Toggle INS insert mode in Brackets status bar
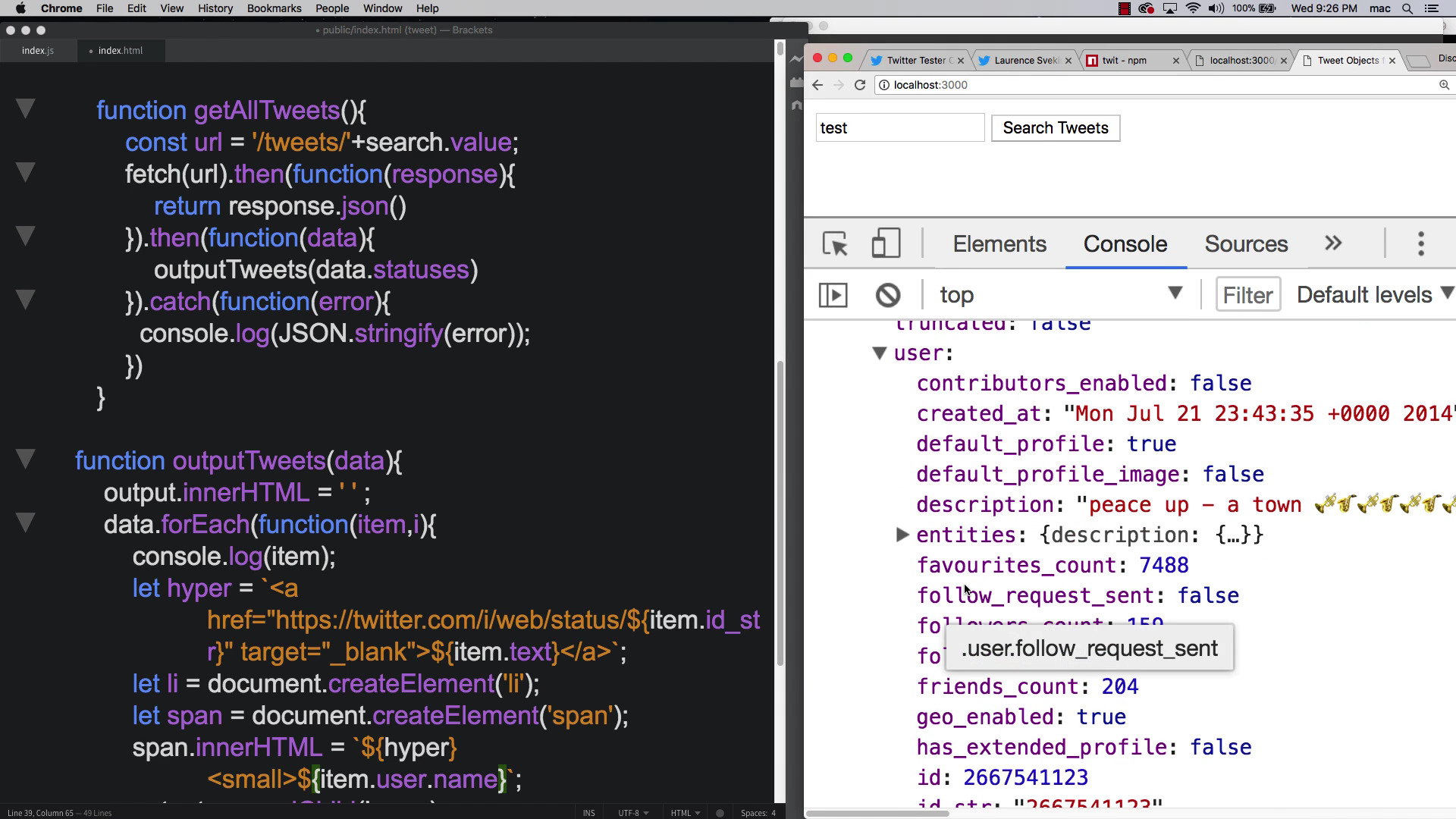 click(x=588, y=813)
